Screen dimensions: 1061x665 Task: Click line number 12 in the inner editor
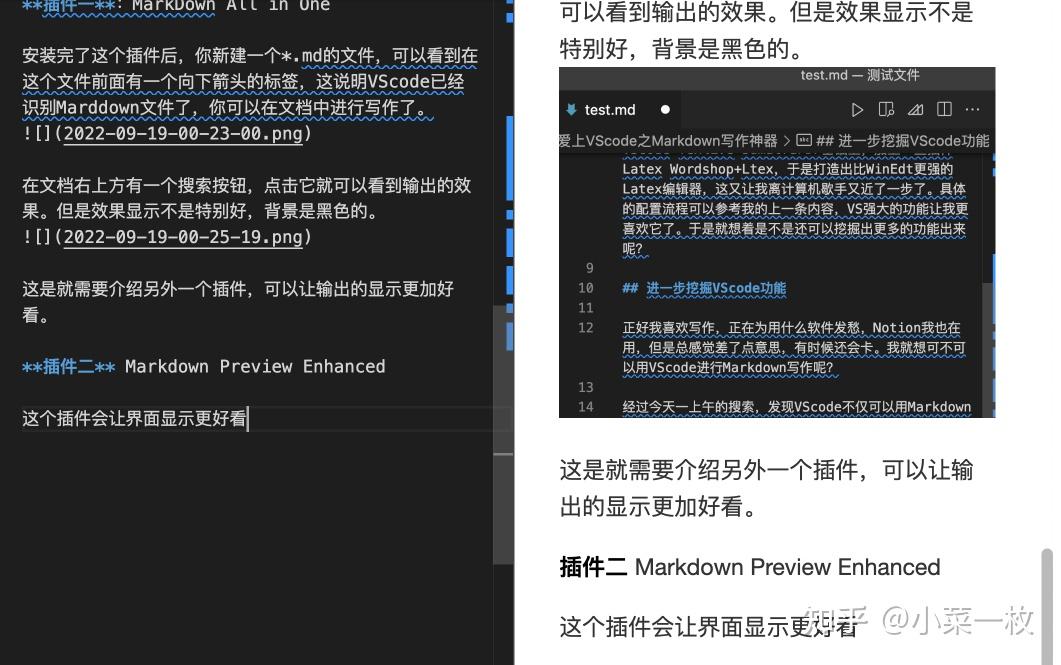point(586,327)
